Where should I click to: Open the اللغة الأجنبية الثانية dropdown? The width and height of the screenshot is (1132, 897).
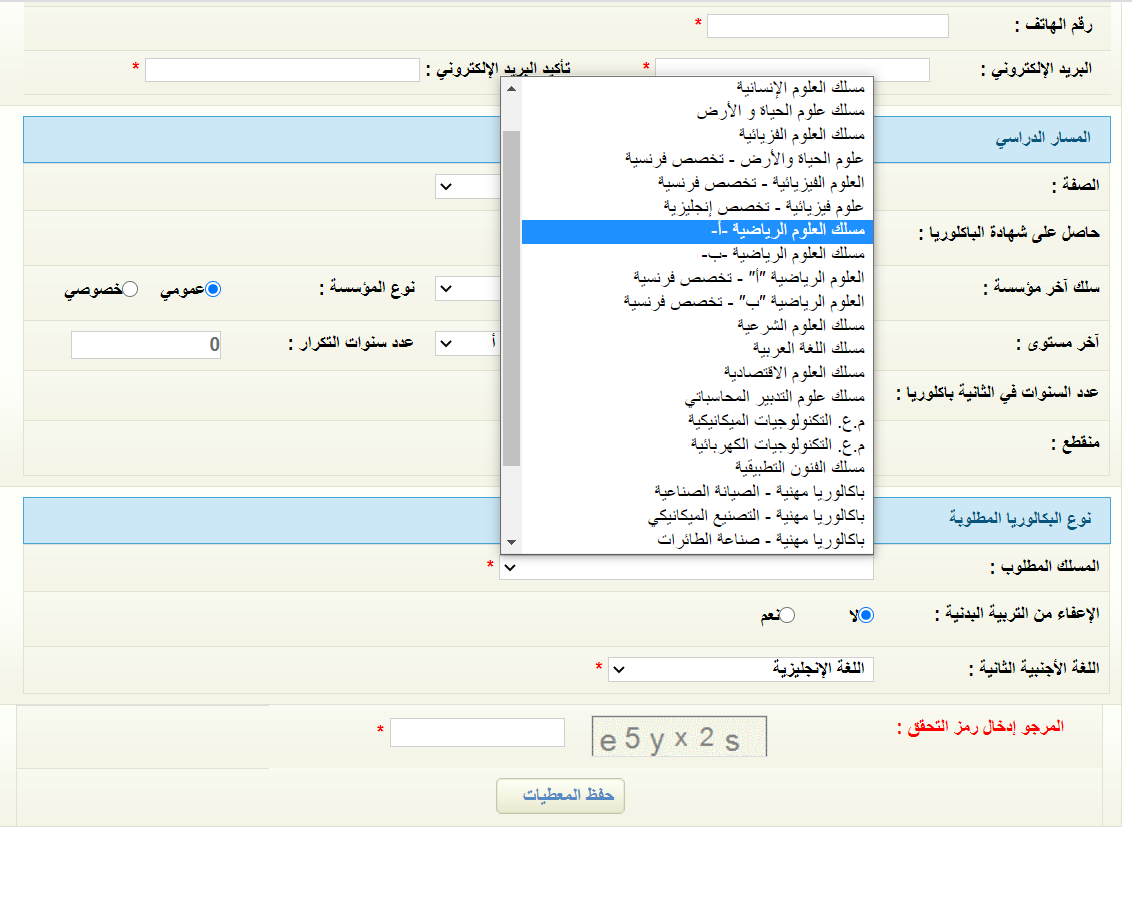click(x=741, y=670)
